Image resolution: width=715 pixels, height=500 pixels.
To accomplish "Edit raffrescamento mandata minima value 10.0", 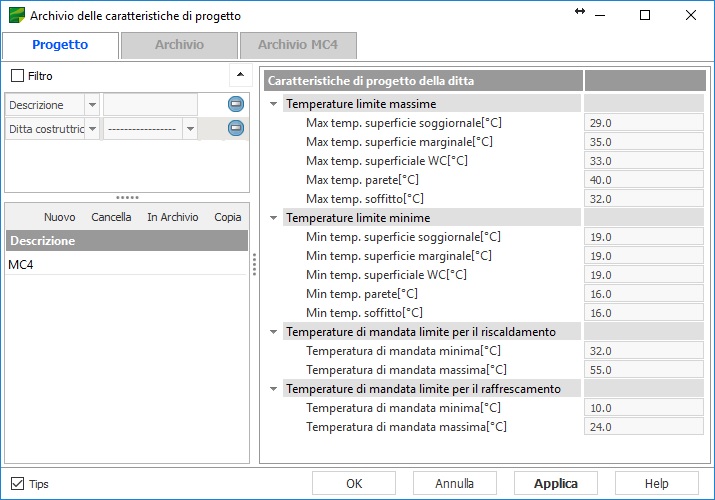I will [643, 408].
